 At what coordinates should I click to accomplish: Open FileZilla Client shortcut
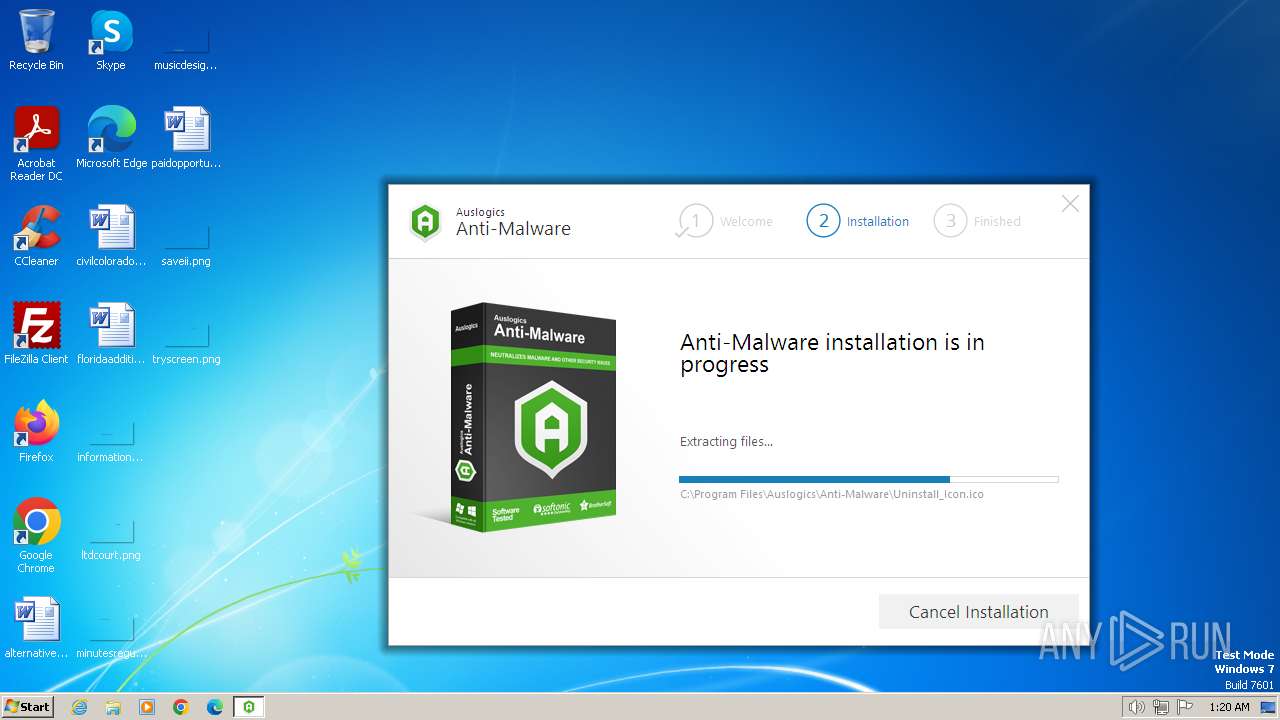click(36, 334)
